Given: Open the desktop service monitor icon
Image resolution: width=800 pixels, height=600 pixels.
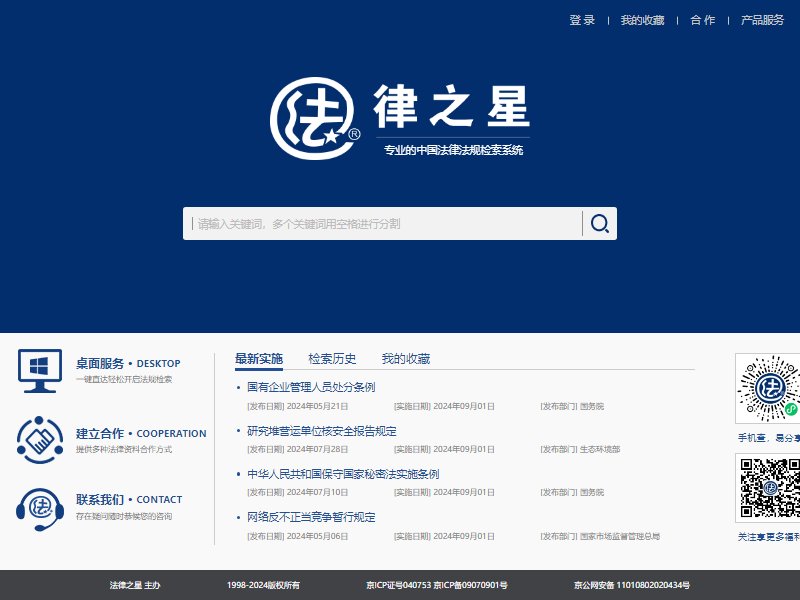Looking at the screenshot, I should tap(40, 370).
